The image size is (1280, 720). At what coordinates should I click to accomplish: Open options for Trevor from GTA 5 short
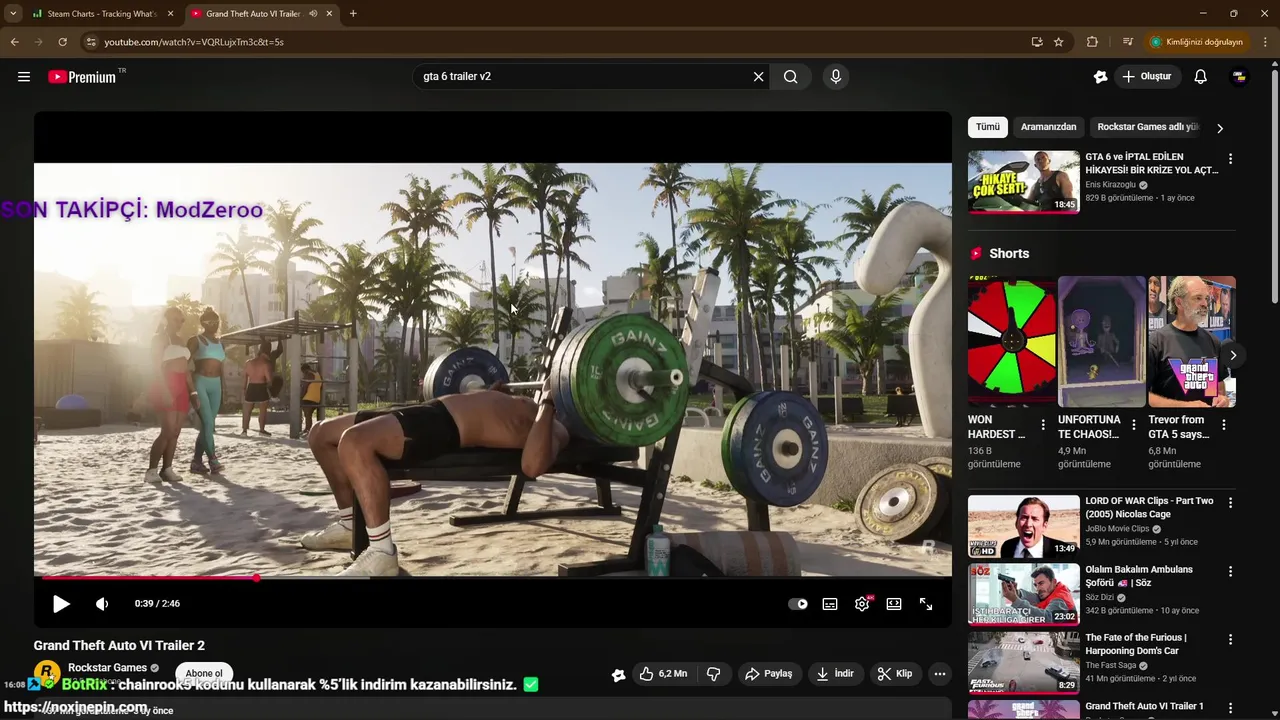(x=1223, y=425)
